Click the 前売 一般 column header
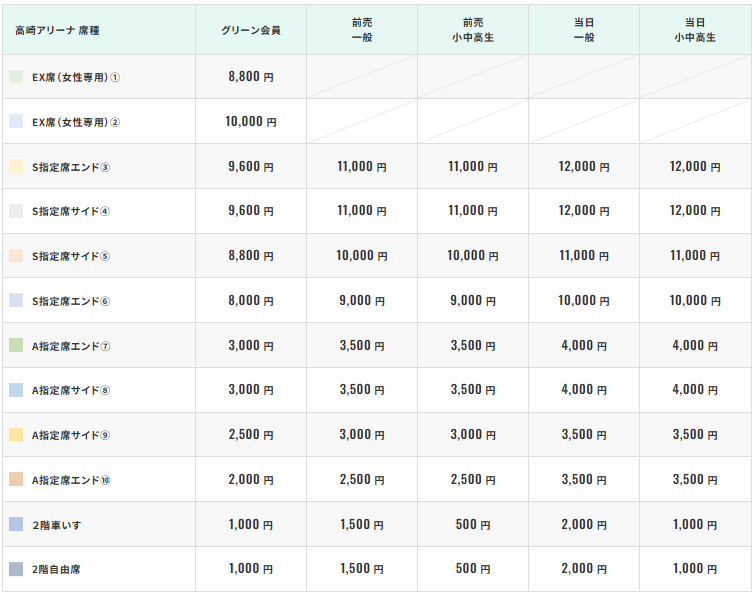The image size is (755, 595). (362, 30)
